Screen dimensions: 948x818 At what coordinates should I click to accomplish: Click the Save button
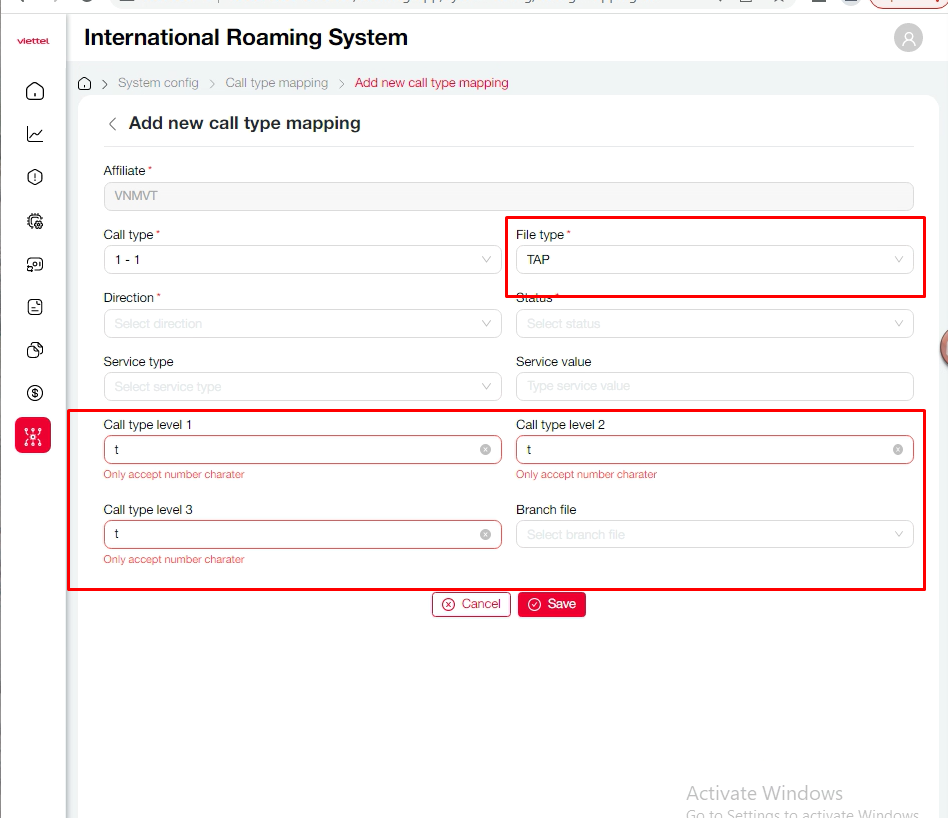(x=552, y=604)
